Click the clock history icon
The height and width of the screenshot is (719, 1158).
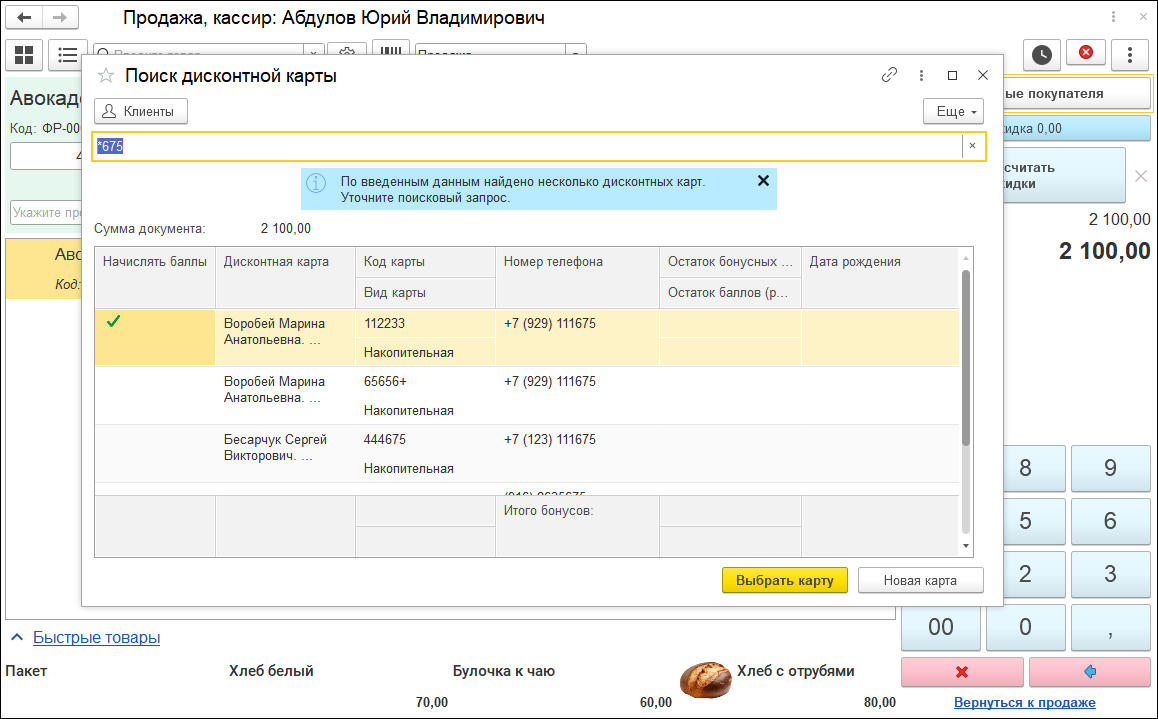[x=1042, y=54]
